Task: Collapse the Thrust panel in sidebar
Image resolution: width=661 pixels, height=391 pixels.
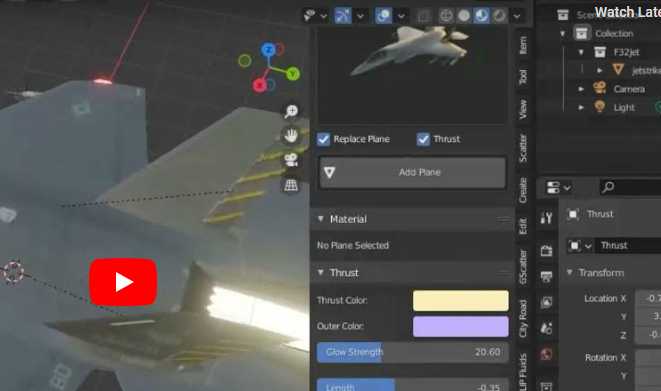Action: tap(321, 273)
